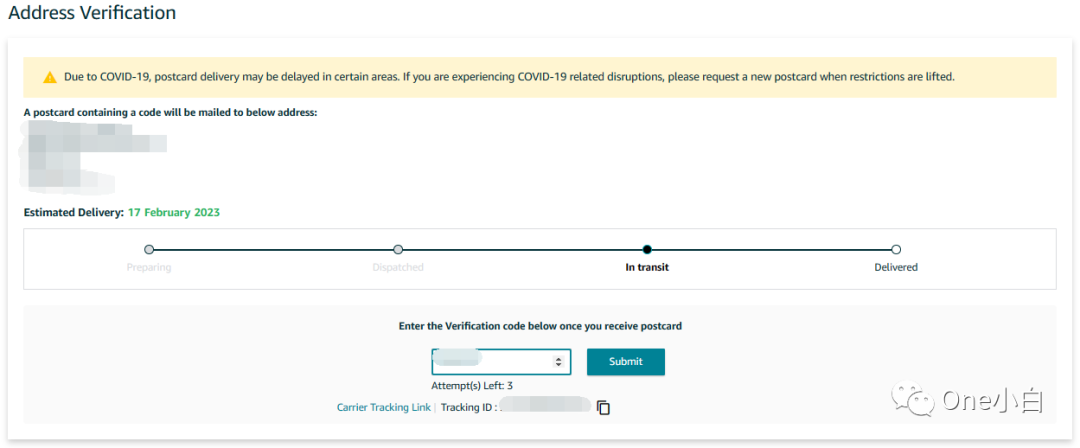The image size is (1080, 448).
Task: Click the Address Verification heading
Action: [92, 12]
